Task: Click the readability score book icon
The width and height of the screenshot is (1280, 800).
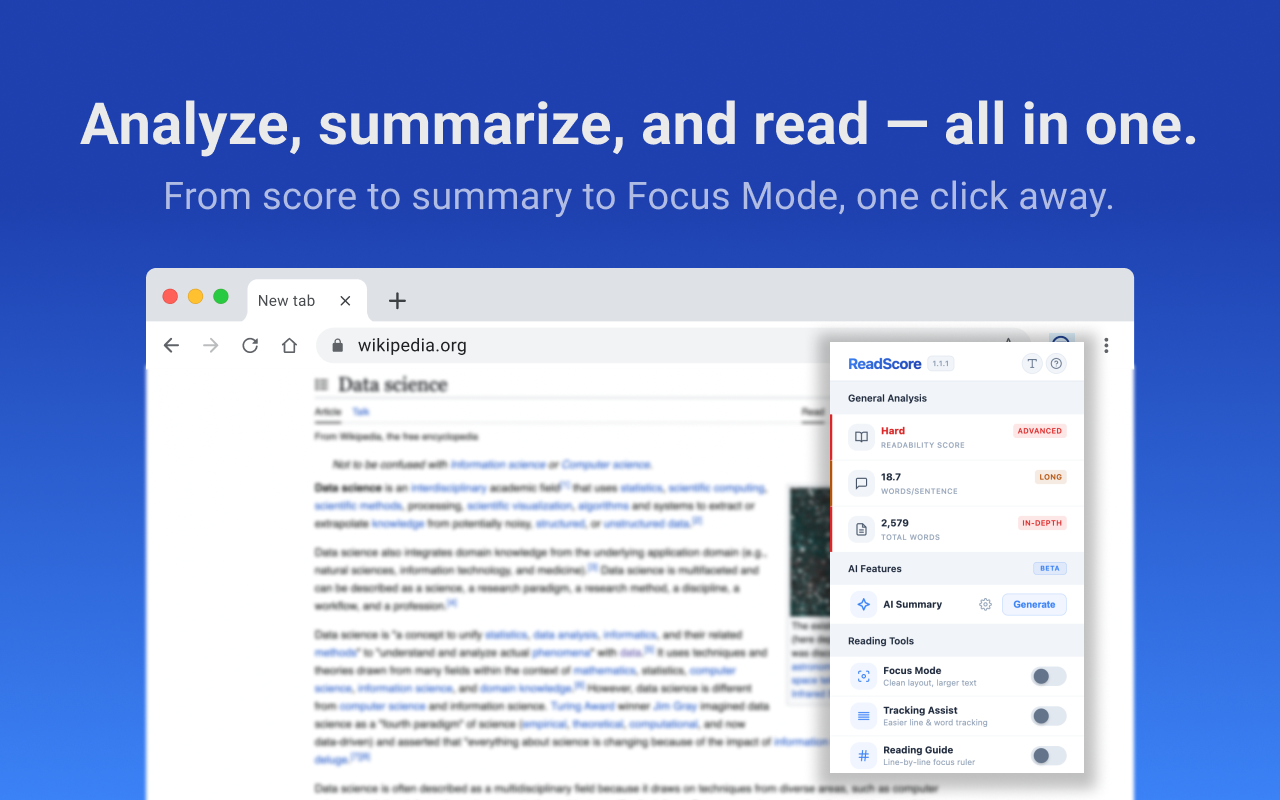Action: pos(862,436)
